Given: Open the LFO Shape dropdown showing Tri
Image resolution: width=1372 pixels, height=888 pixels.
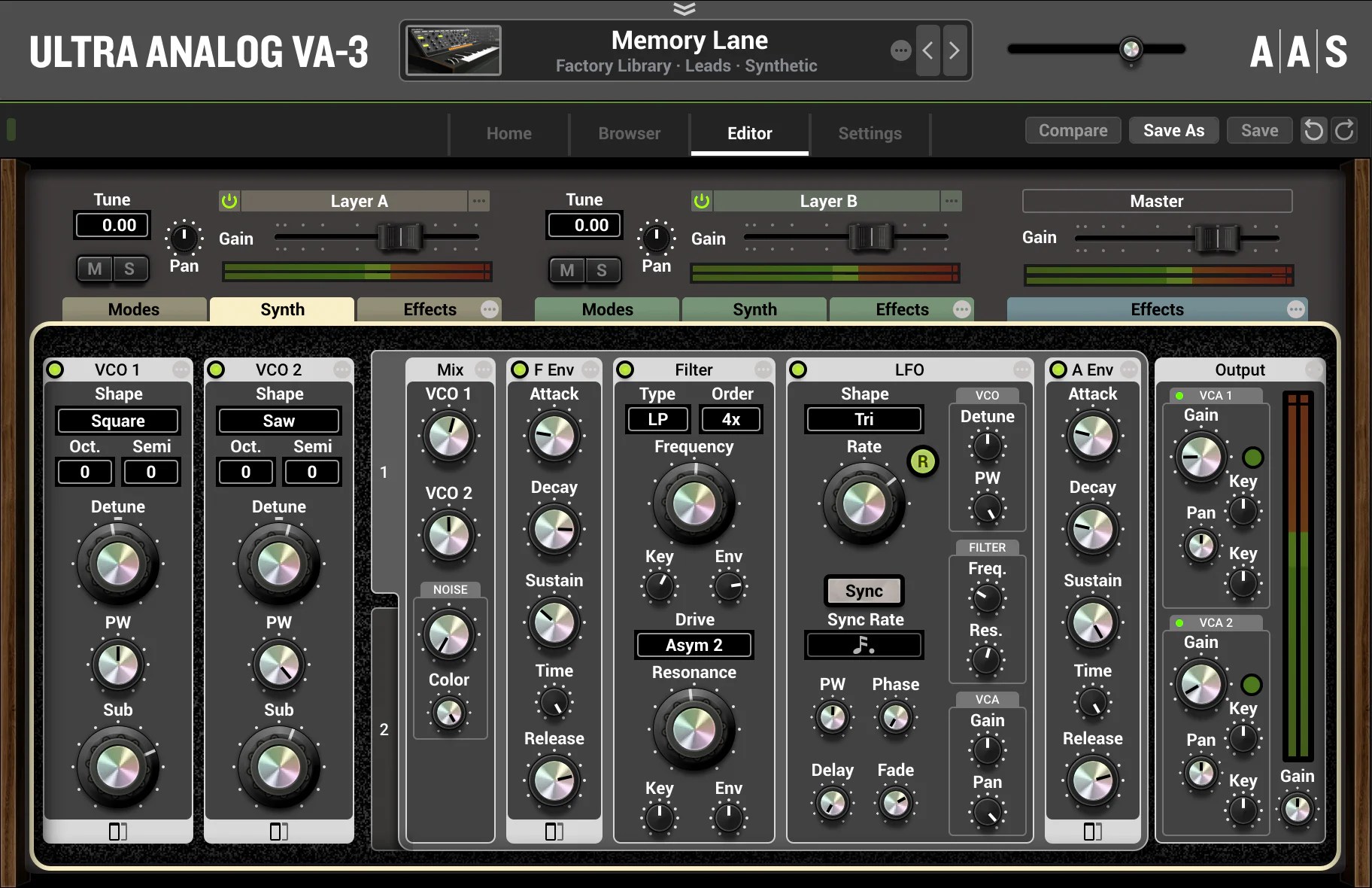Looking at the screenshot, I should click(x=864, y=419).
